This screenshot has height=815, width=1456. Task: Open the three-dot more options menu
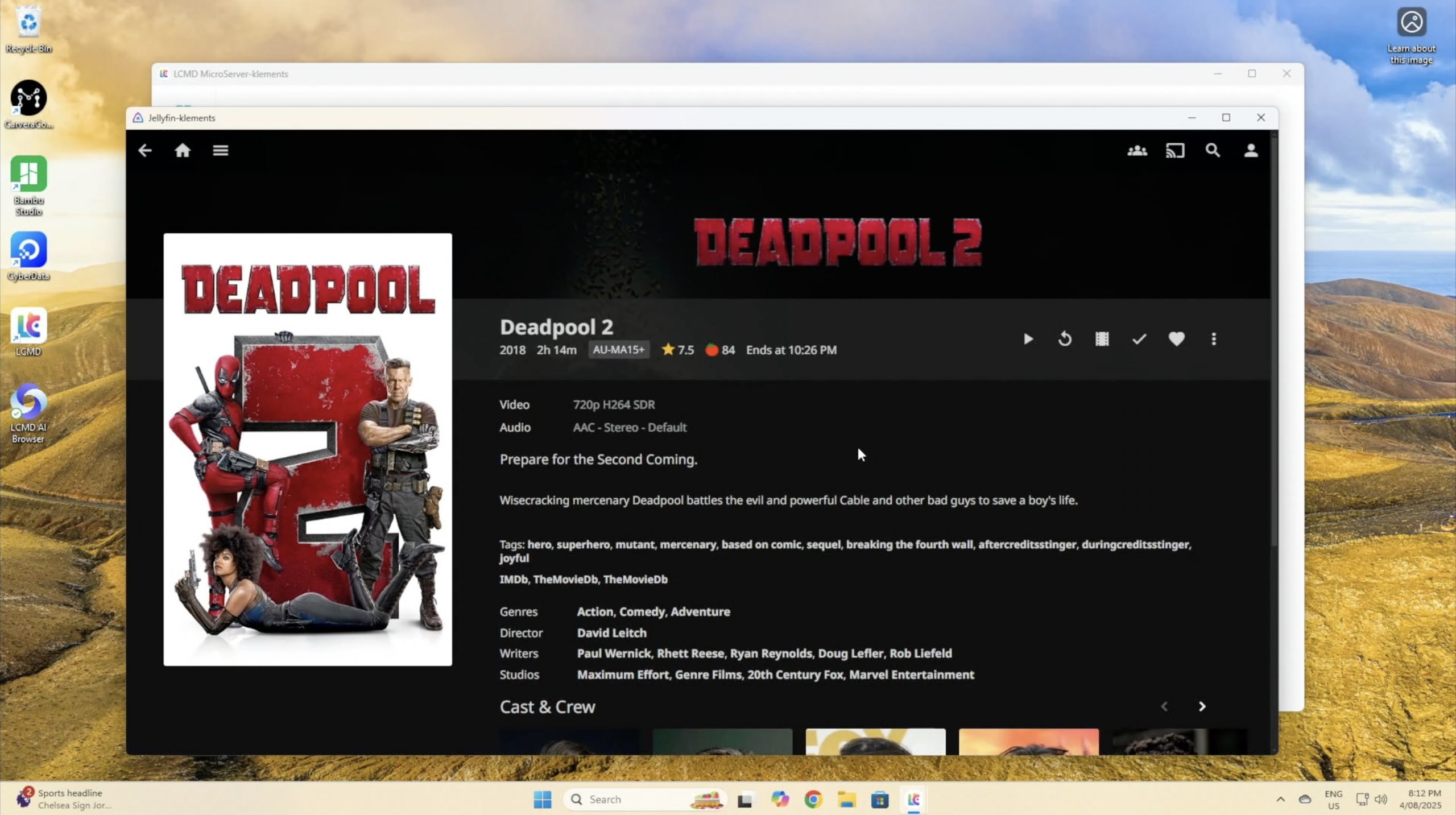(x=1214, y=340)
